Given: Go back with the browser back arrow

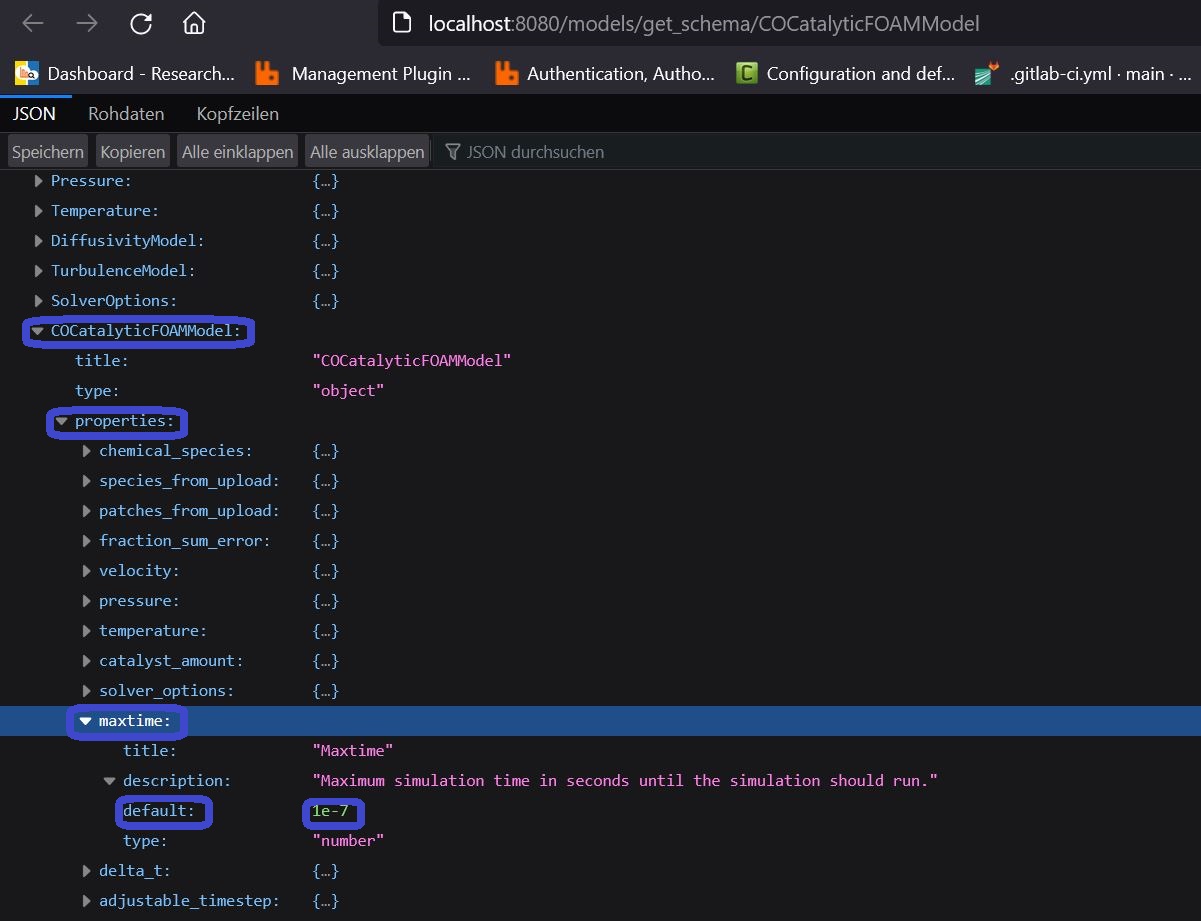Looking at the screenshot, I should pyautogui.click(x=33, y=23).
